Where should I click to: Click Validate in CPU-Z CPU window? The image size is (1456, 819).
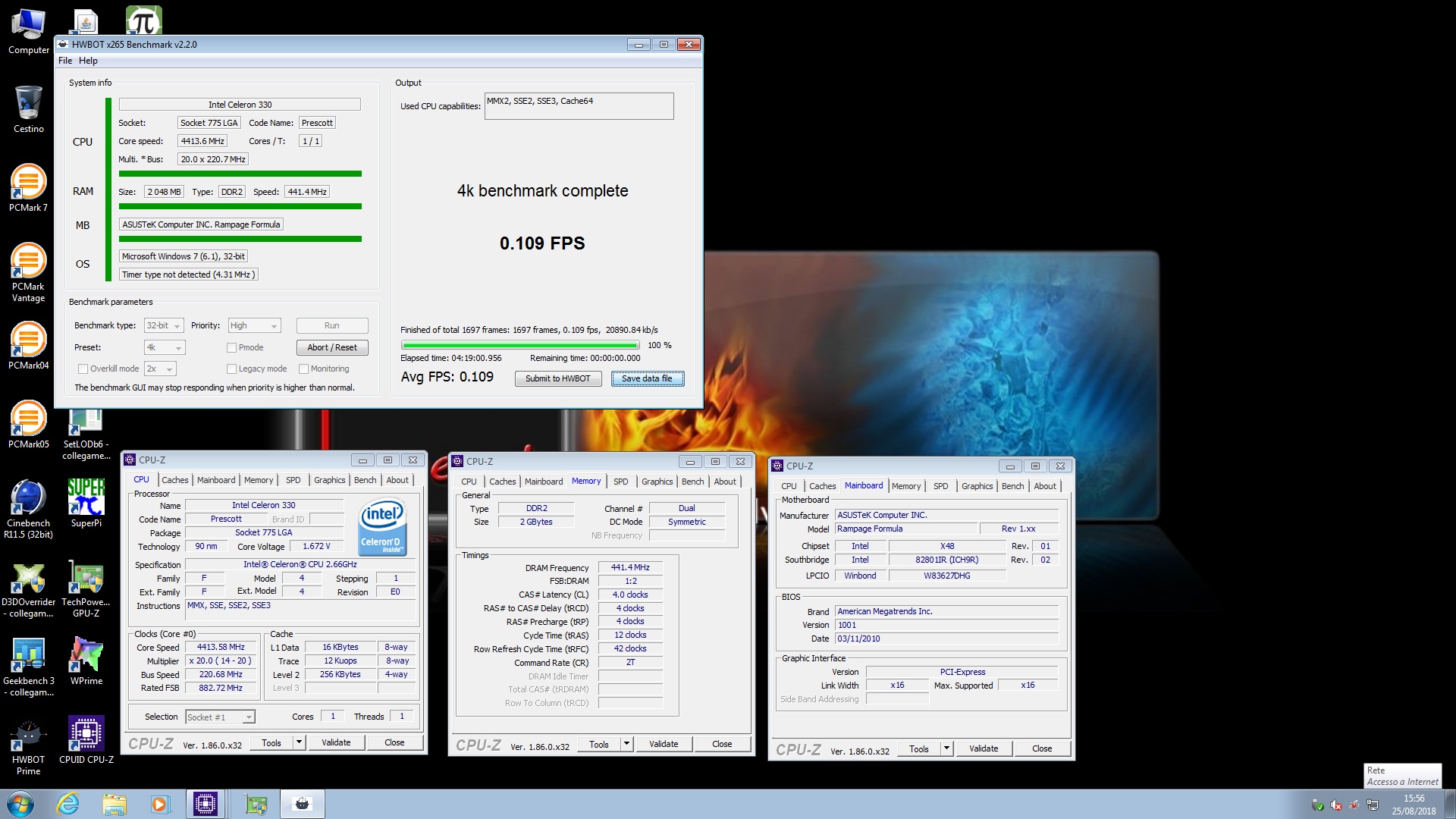[x=336, y=742]
